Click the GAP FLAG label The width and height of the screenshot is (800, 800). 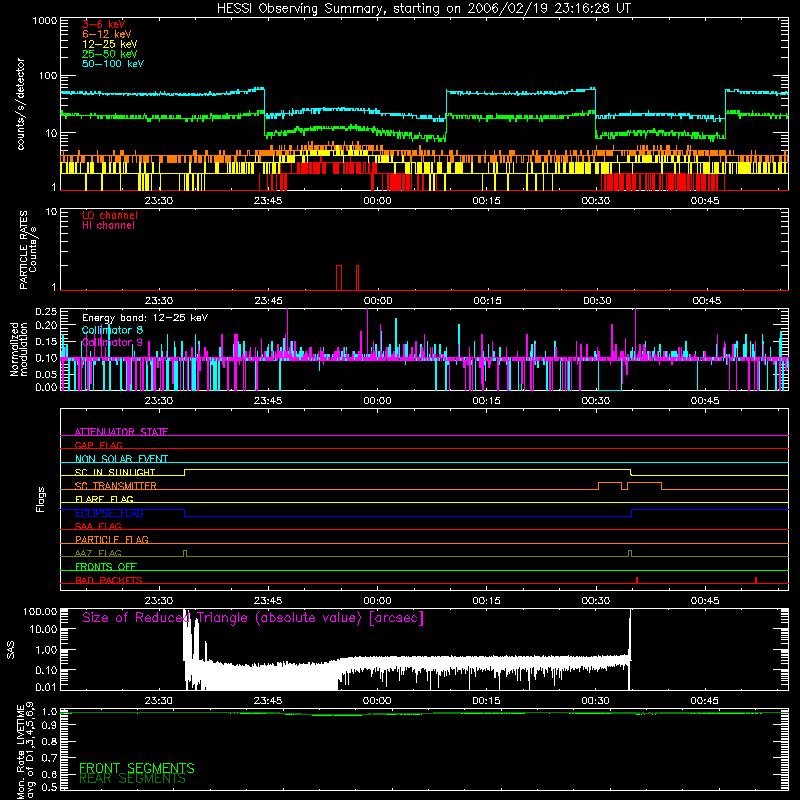pyautogui.click(x=98, y=445)
